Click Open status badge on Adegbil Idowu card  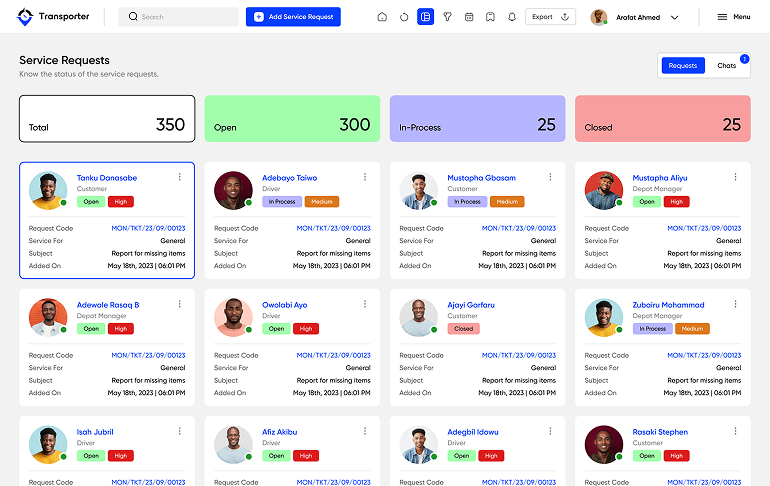coord(461,456)
